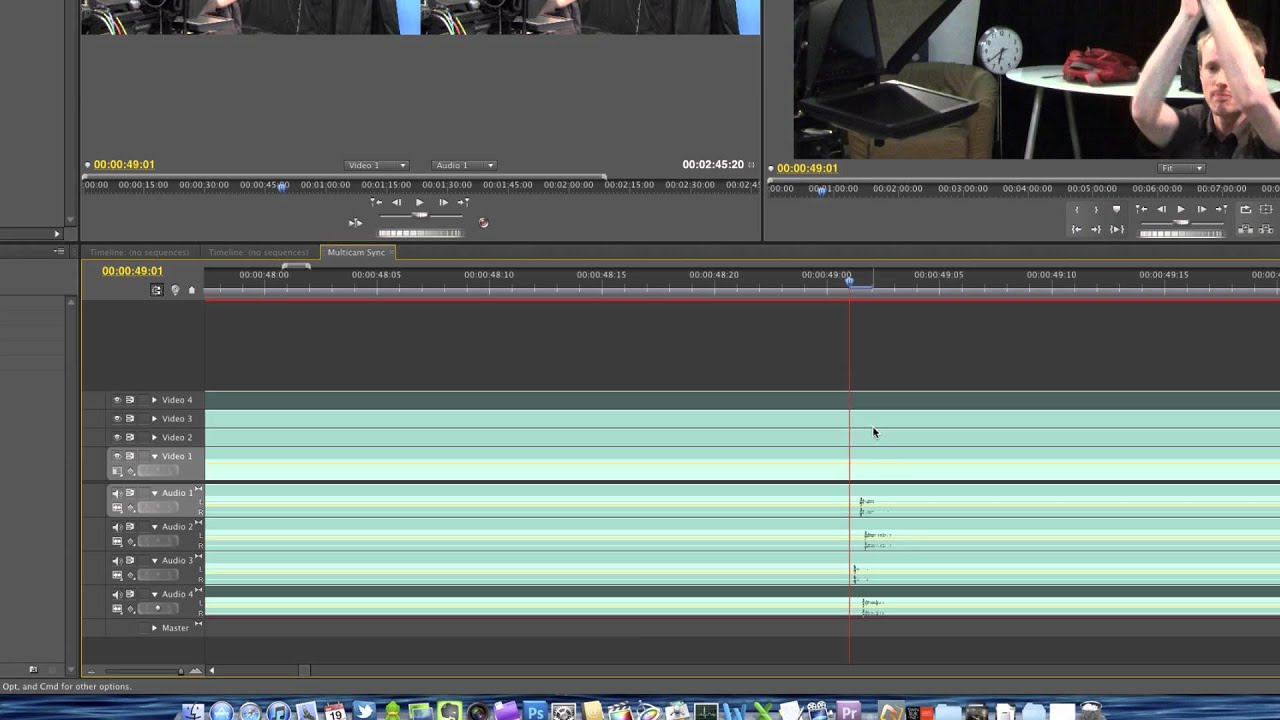Step forward one frame in source monitor
The width and height of the screenshot is (1280, 720).
(443, 202)
